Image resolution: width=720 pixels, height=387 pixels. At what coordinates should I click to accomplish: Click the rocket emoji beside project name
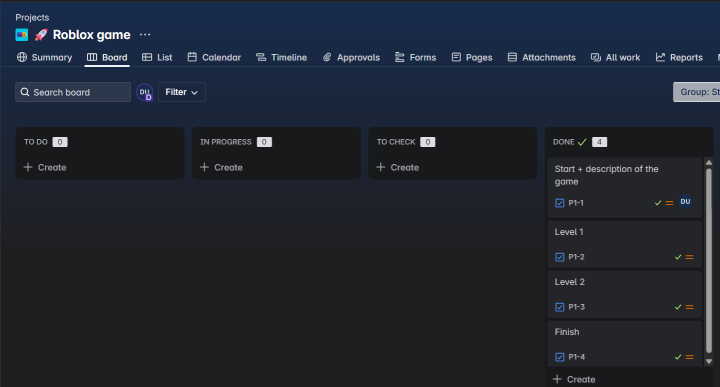point(41,35)
